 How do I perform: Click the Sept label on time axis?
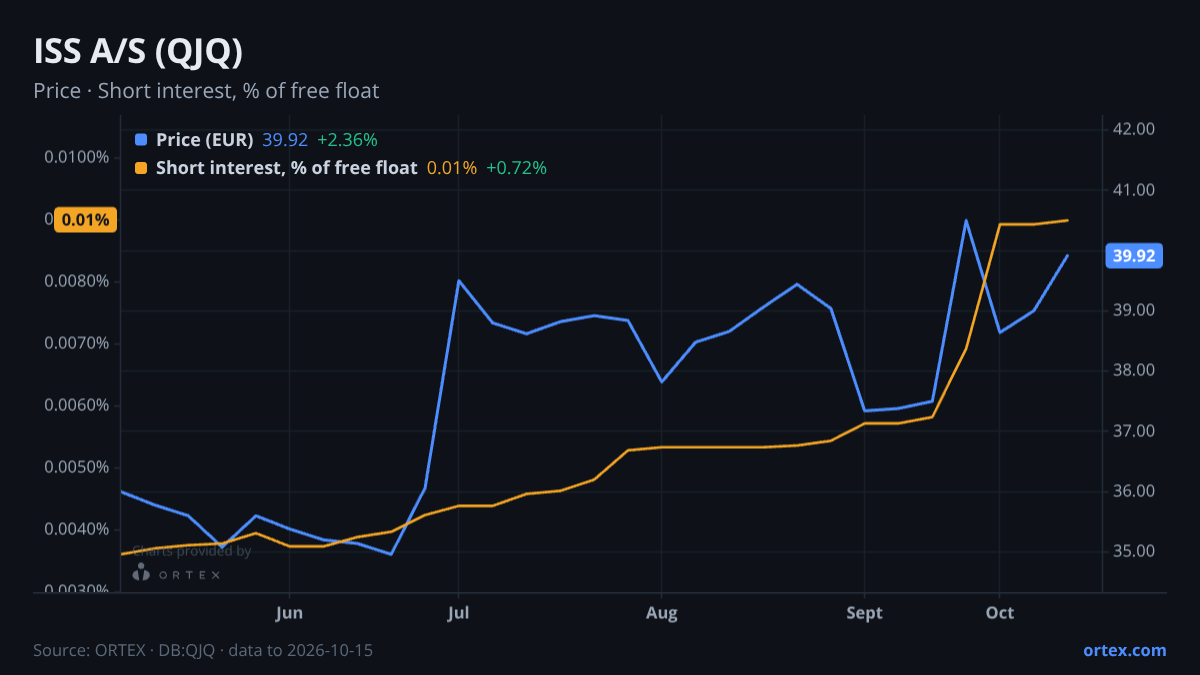tap(864, 613)
